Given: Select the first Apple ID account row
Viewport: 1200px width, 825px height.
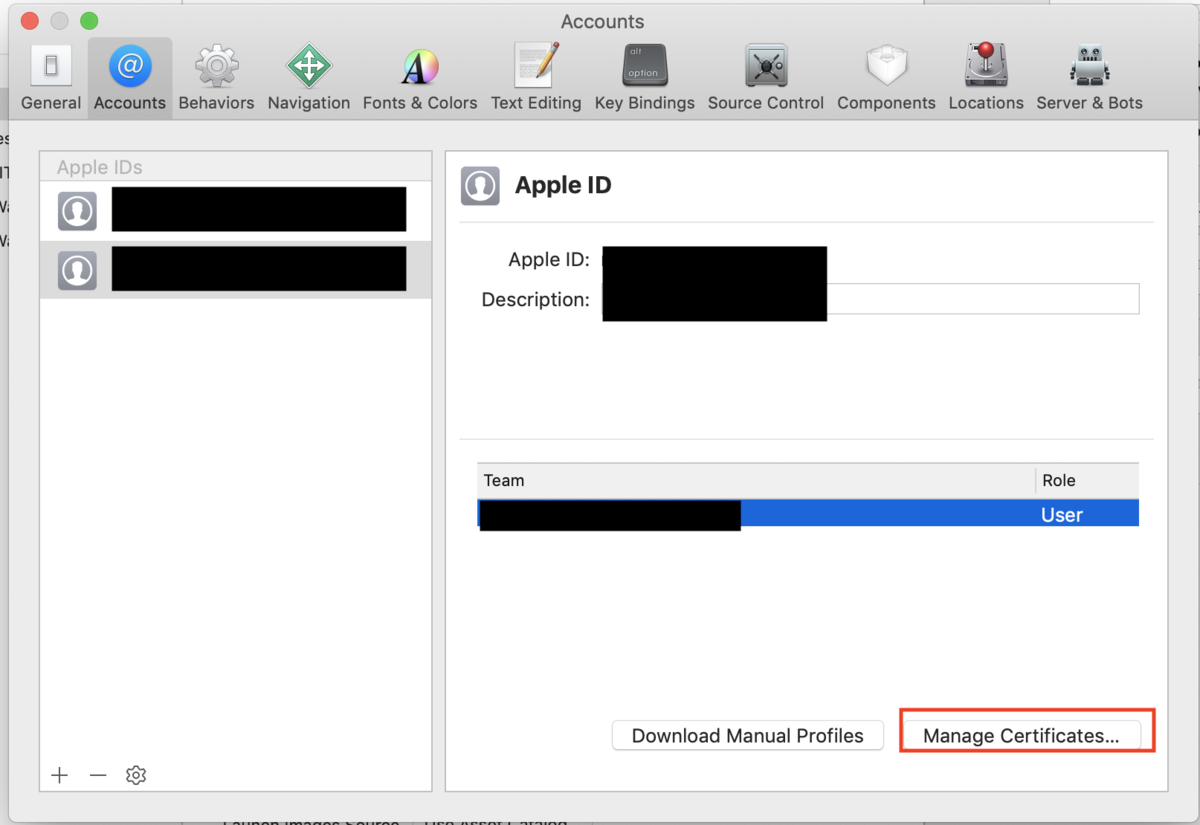Looking at the screenshot, I should (236, 211).
